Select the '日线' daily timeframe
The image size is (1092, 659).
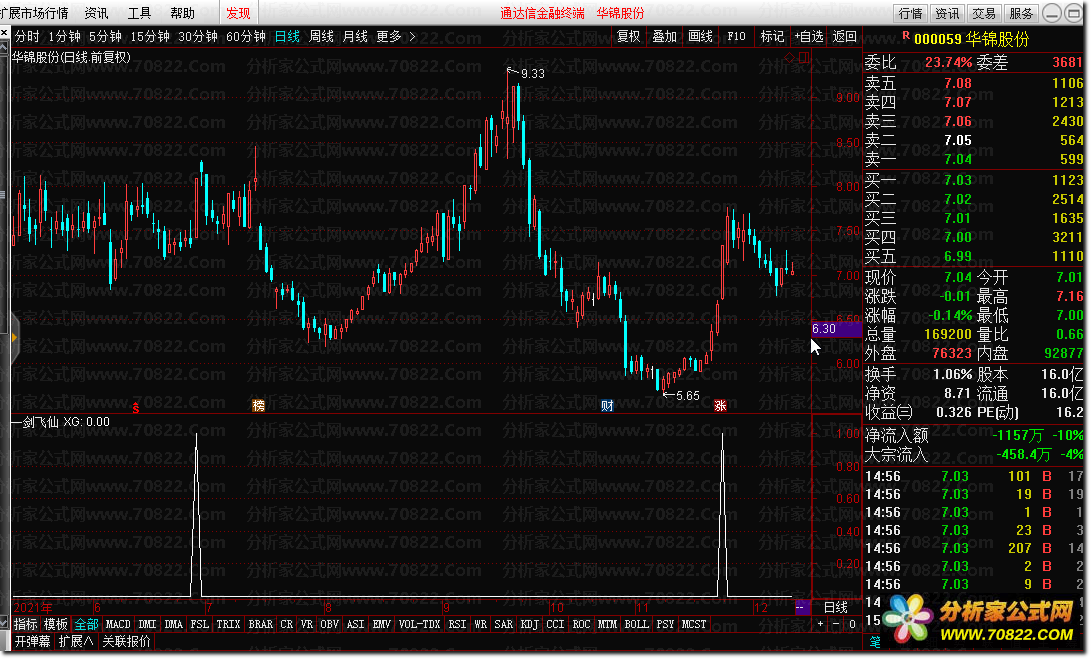pos(287,36)
